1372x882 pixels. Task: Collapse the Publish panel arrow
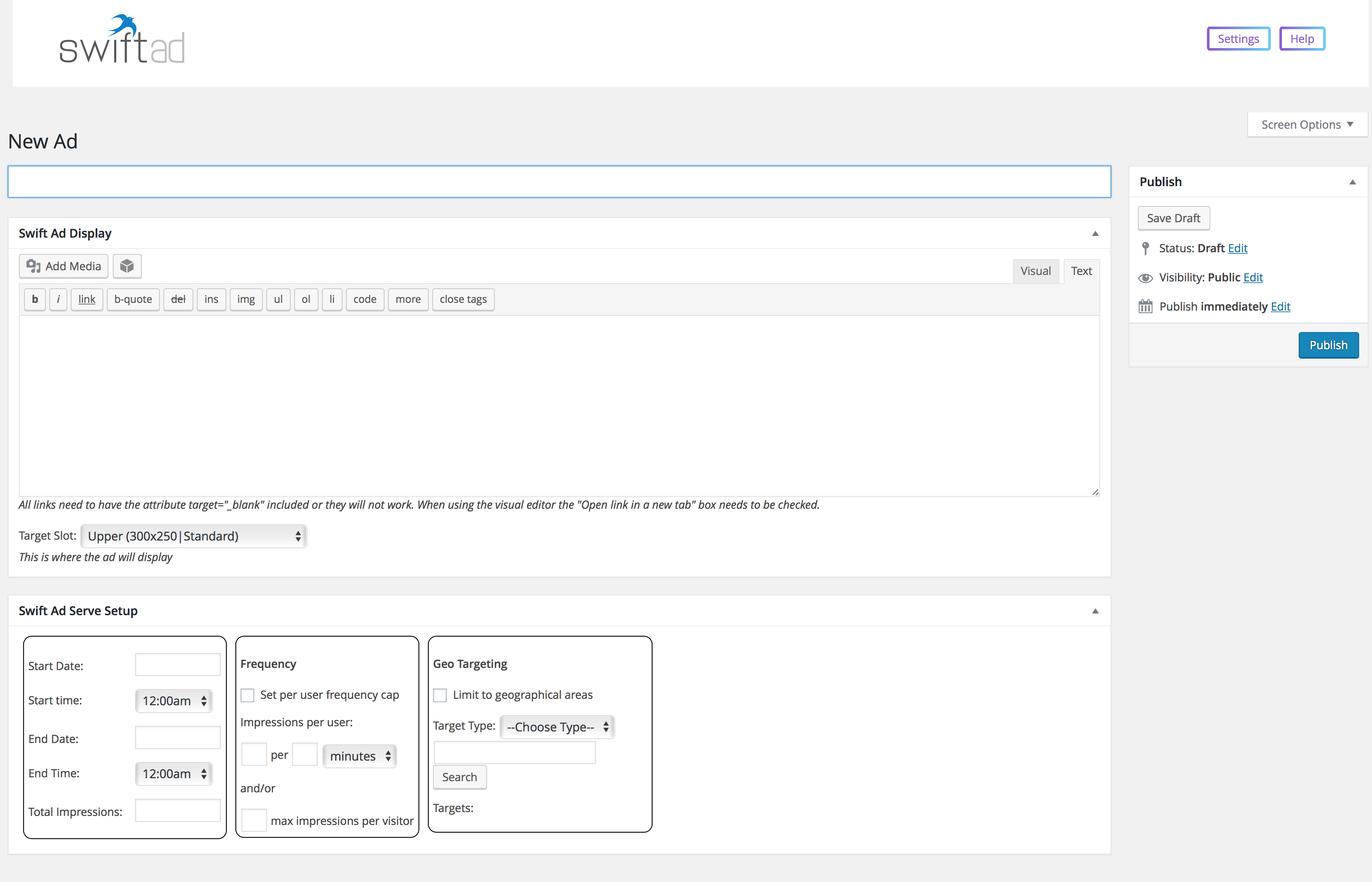(x=1353, y=182)
